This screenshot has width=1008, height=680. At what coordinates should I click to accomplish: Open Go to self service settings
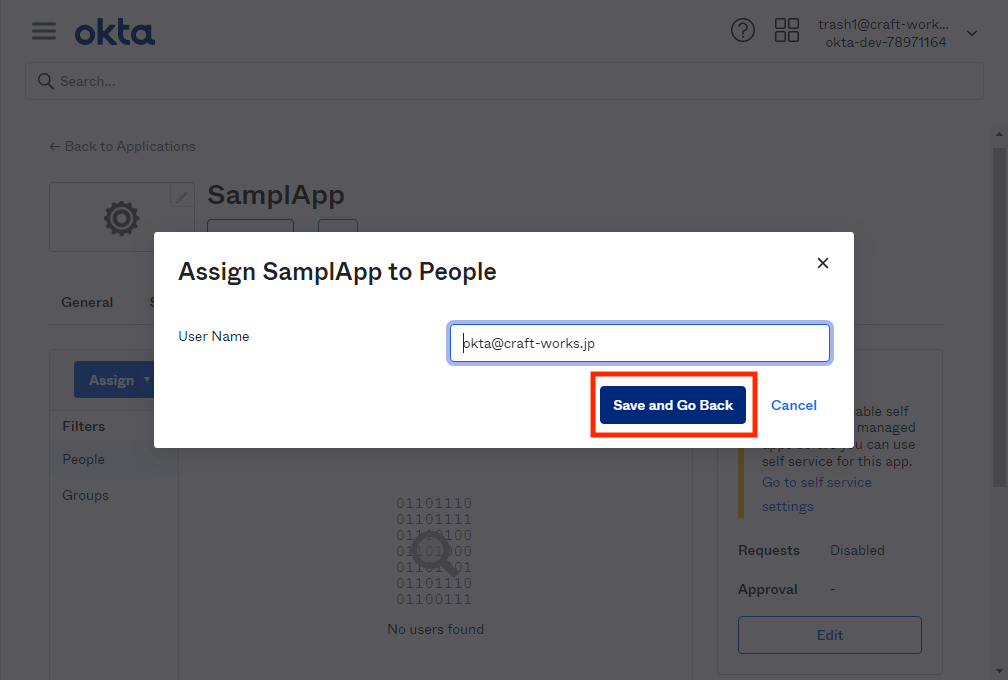point(816,494)
